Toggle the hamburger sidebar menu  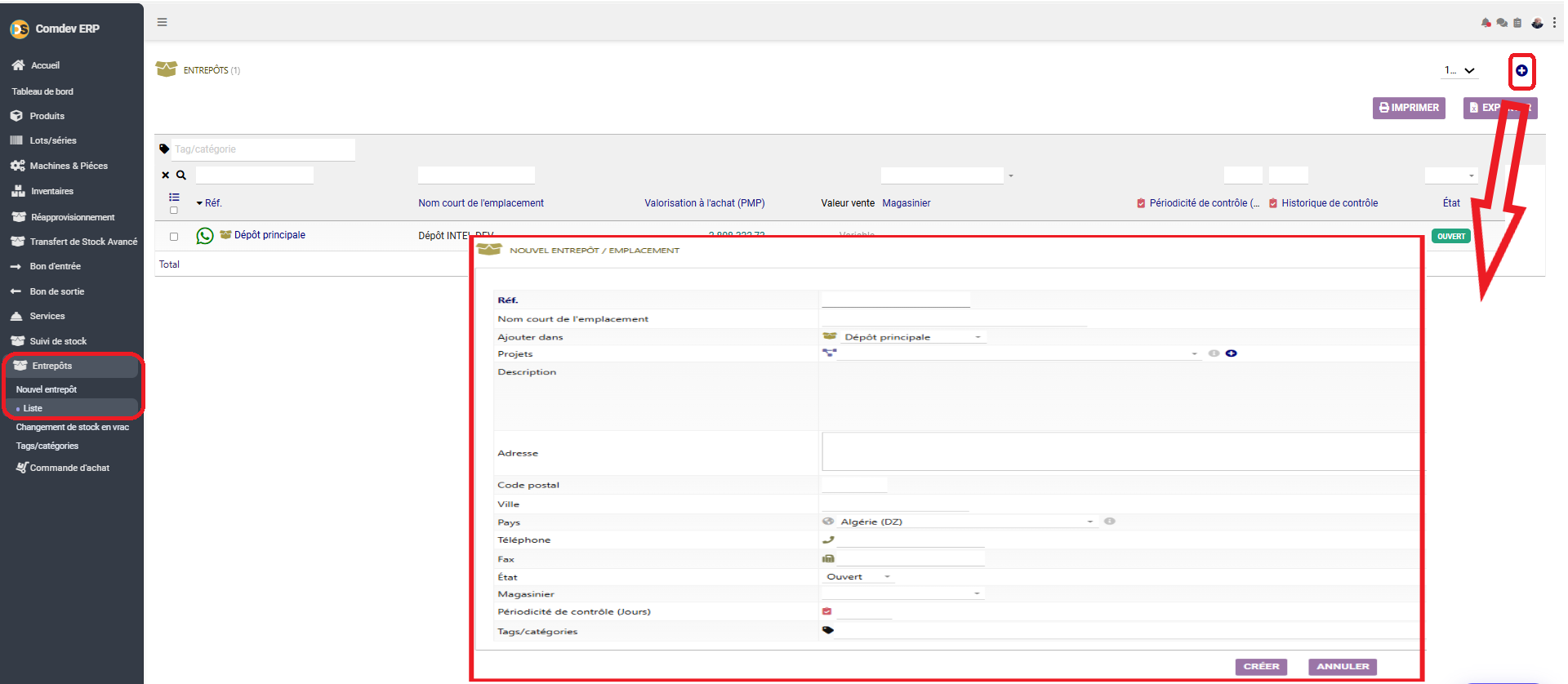pyautogui.click(x=163, y=22)
